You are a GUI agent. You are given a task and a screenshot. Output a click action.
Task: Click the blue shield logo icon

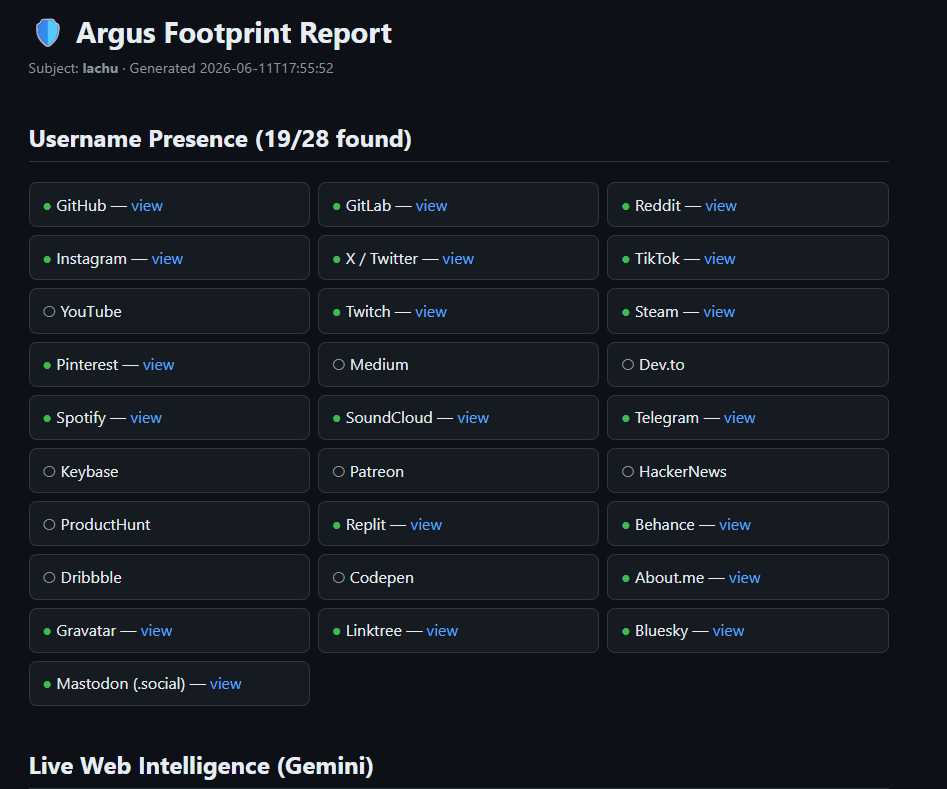(x=48, y=33)
